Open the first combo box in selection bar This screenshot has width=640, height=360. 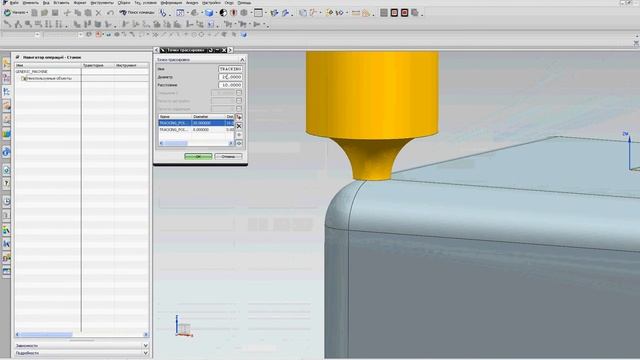coord(20,35)
